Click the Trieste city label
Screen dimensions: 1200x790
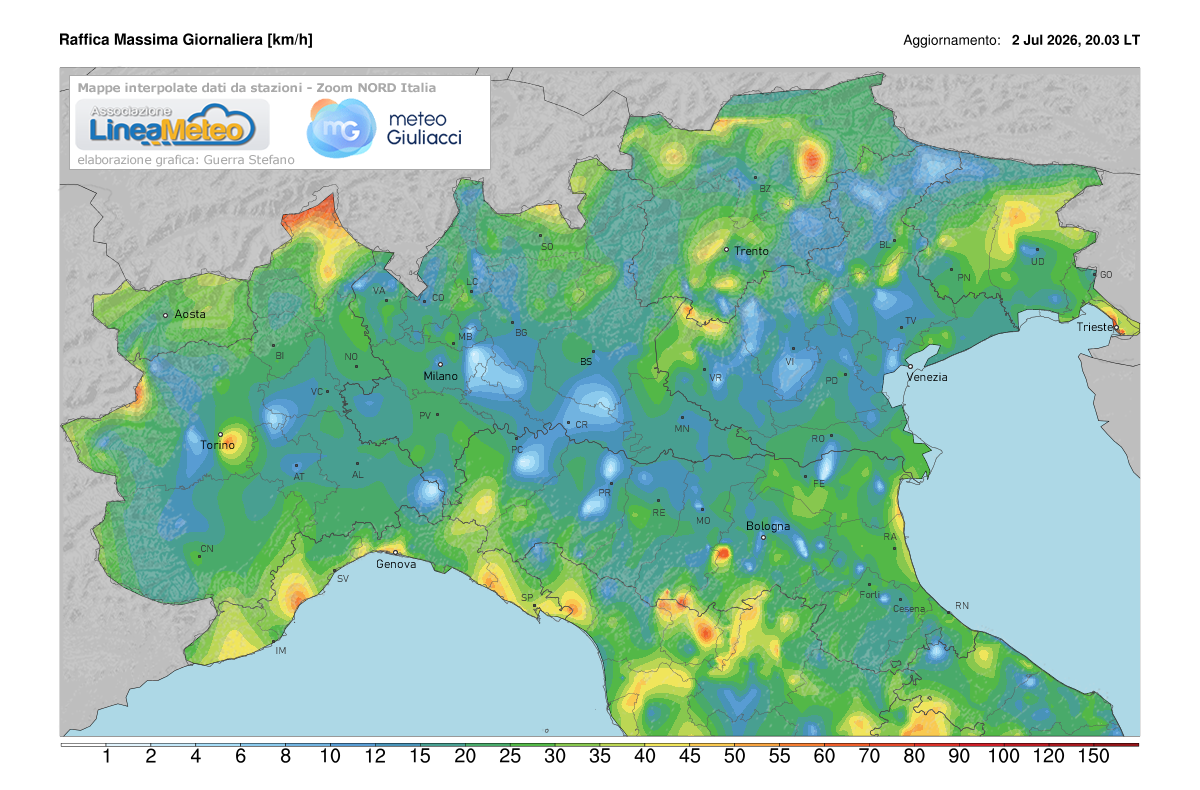[1096, 327]
